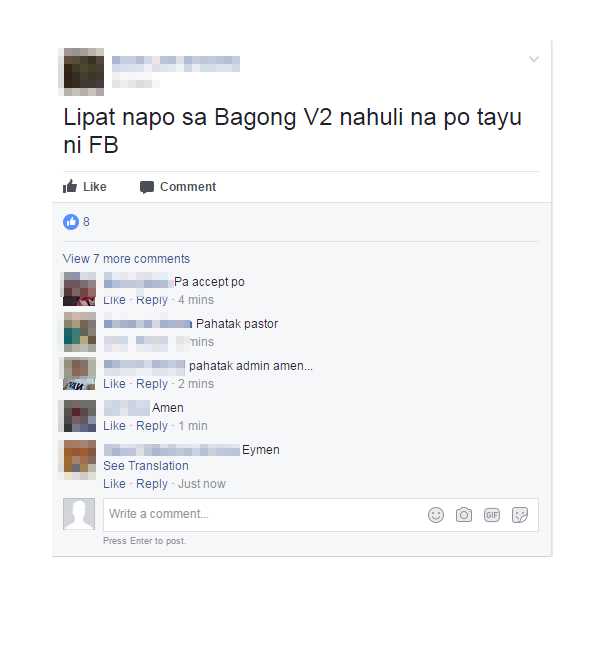Reply to the 'Eymen' comment
Image resolution: width=591 pixels, height=672 pixels.
click(x=152, y=484)
